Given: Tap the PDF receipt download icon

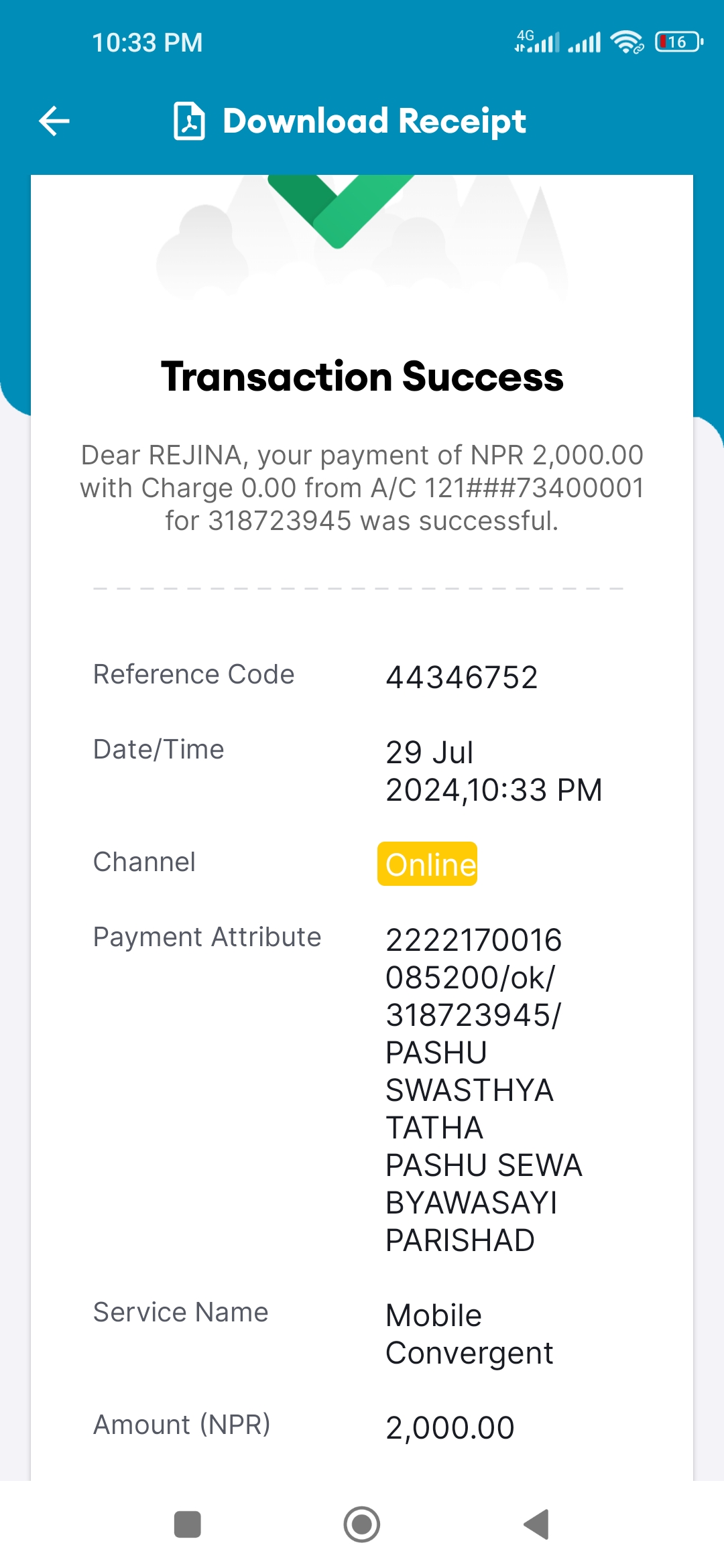Looking at the screenshot, I should pyautogui.click(x=189, y=121).
